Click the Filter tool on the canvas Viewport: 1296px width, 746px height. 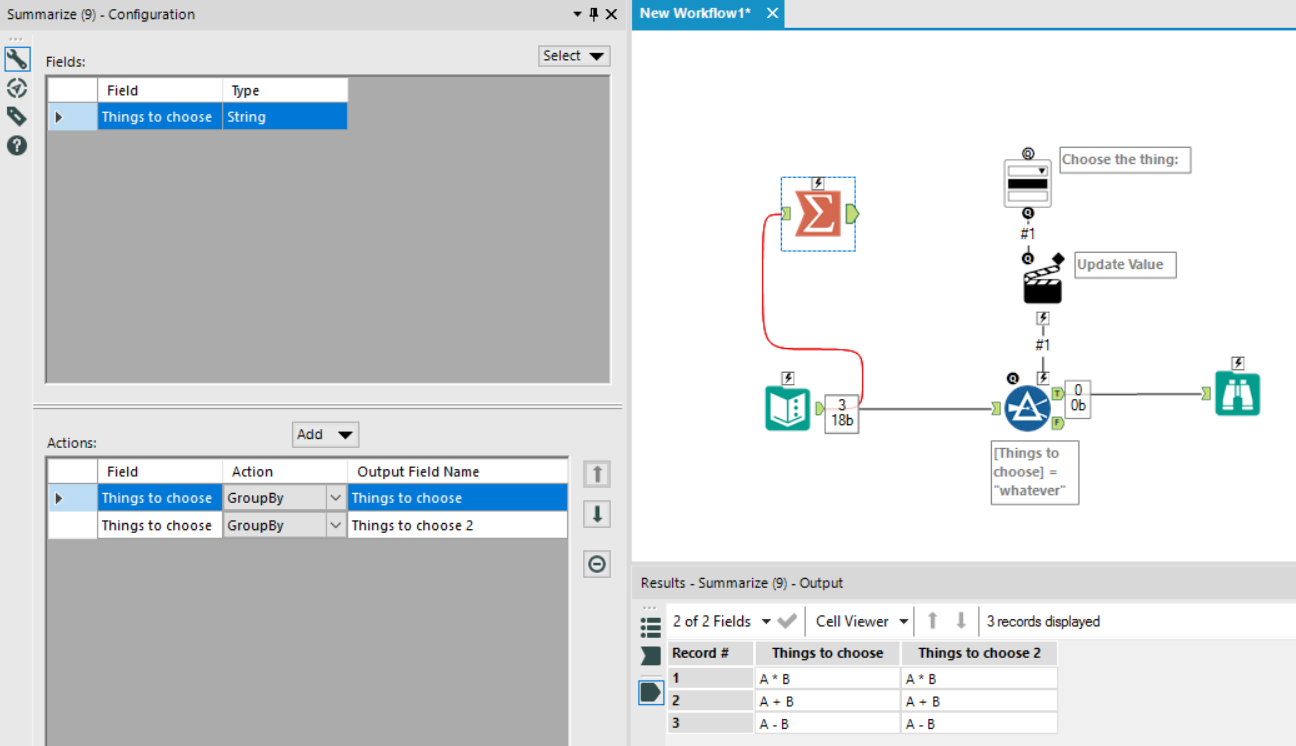(x=1026, y=408)
